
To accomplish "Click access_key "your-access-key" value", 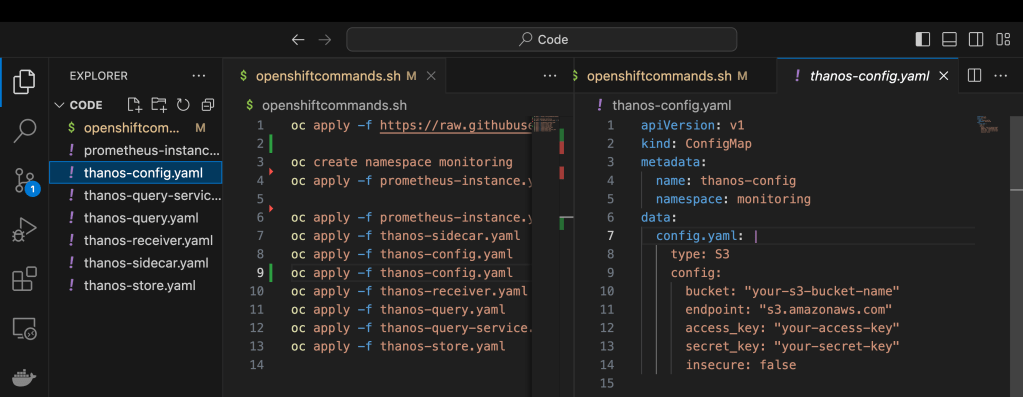I will click(x=836, y=328).
